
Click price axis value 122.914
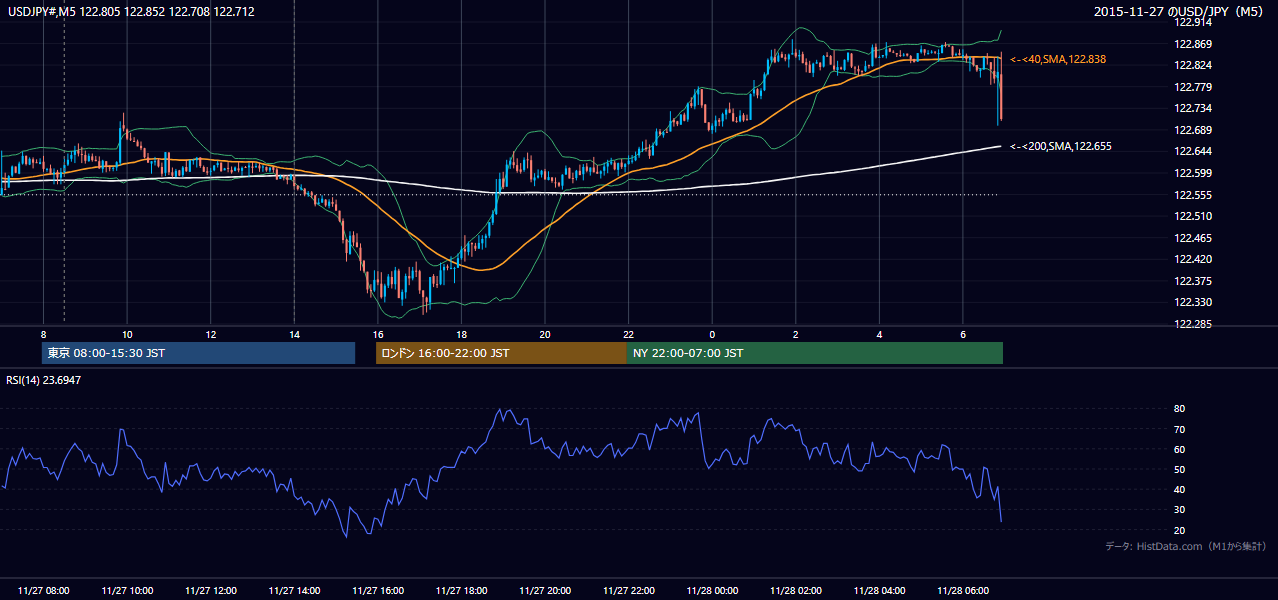pos(1194,22)
